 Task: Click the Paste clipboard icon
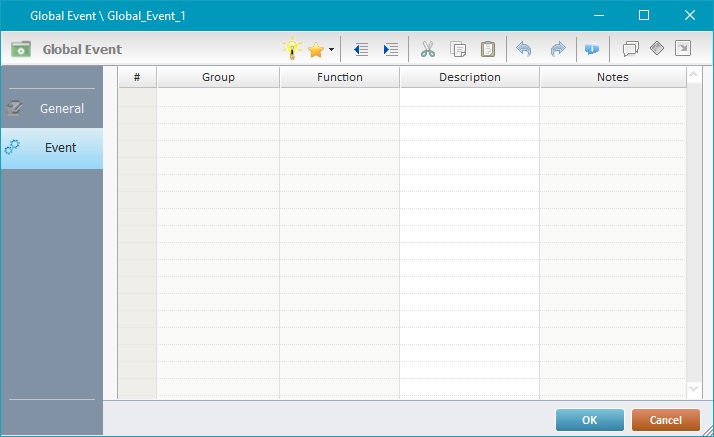tap(488, 49)
